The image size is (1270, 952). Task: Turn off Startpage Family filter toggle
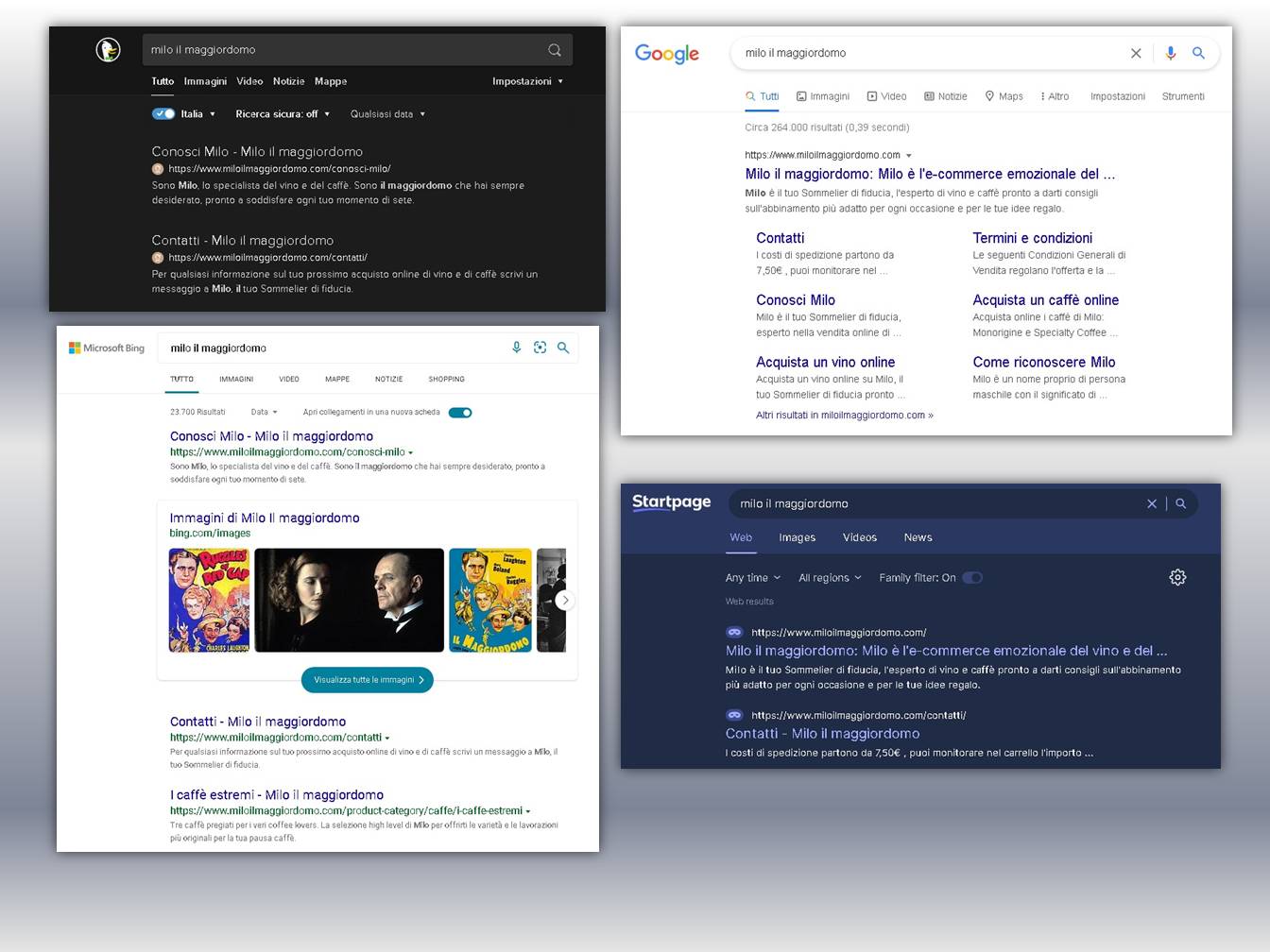[x=972, y=577]
